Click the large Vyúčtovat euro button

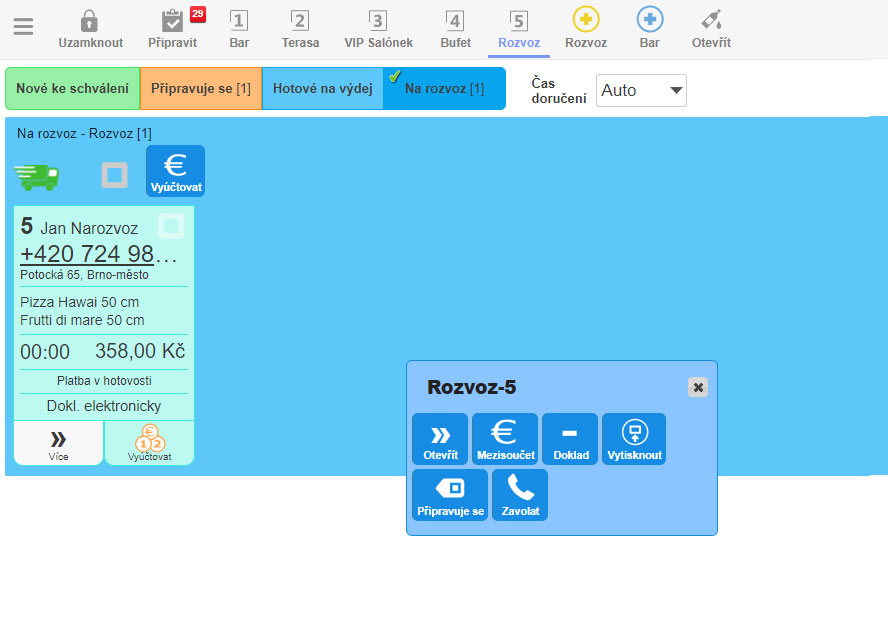tap(175, 171)
